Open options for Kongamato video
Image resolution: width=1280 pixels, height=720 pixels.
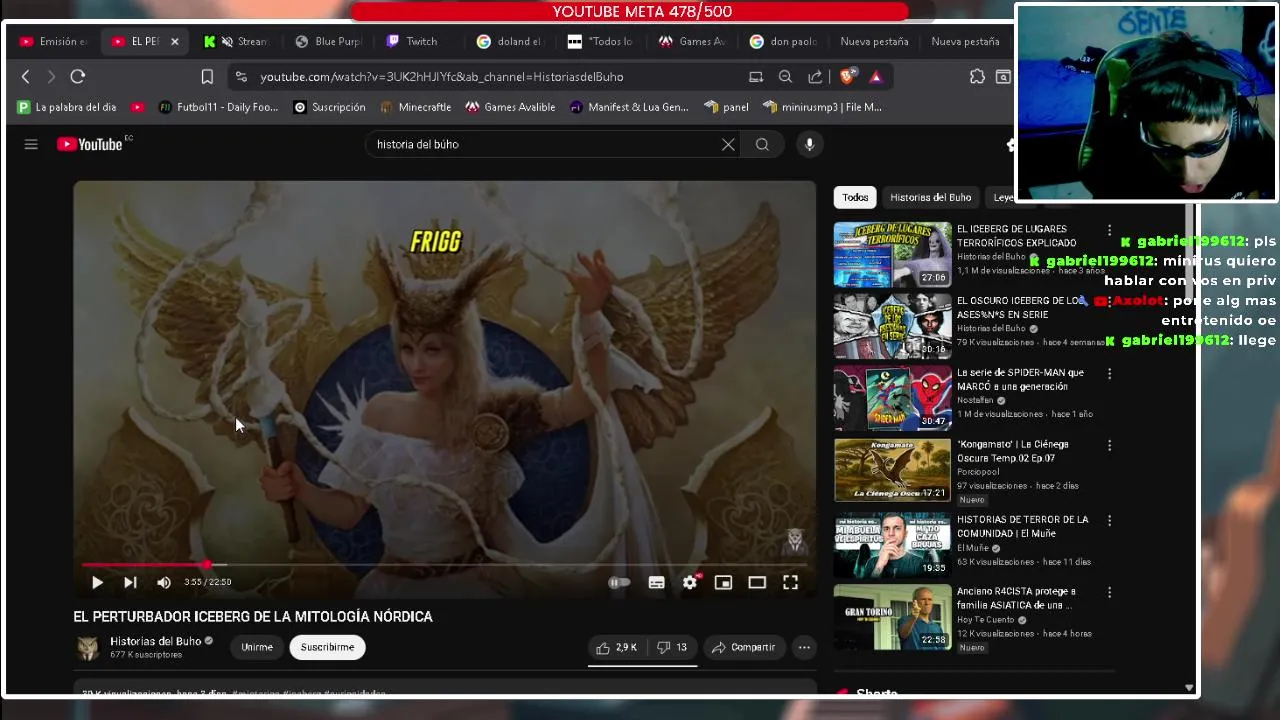pyautogui.click(x=1109, y=446)
